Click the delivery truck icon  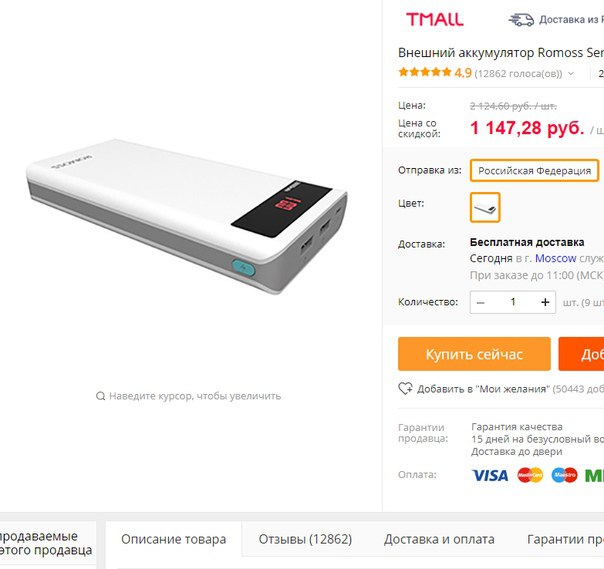click(x=521, y=19)
